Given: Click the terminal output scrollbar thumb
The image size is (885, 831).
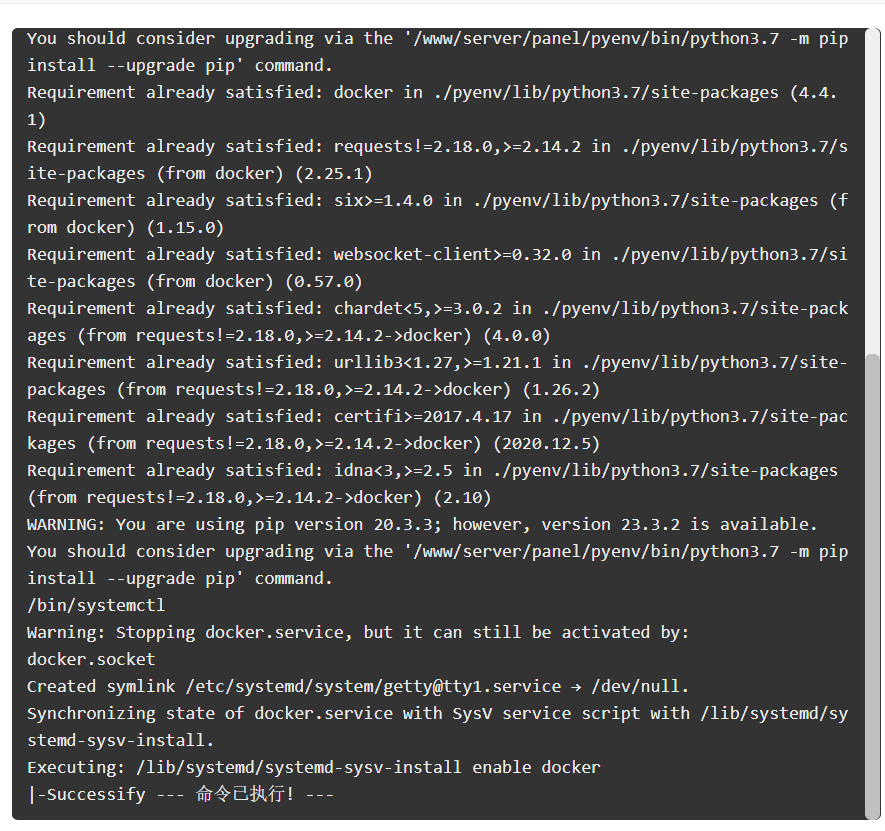Looking at the screenshot, I should pos(873,586).
